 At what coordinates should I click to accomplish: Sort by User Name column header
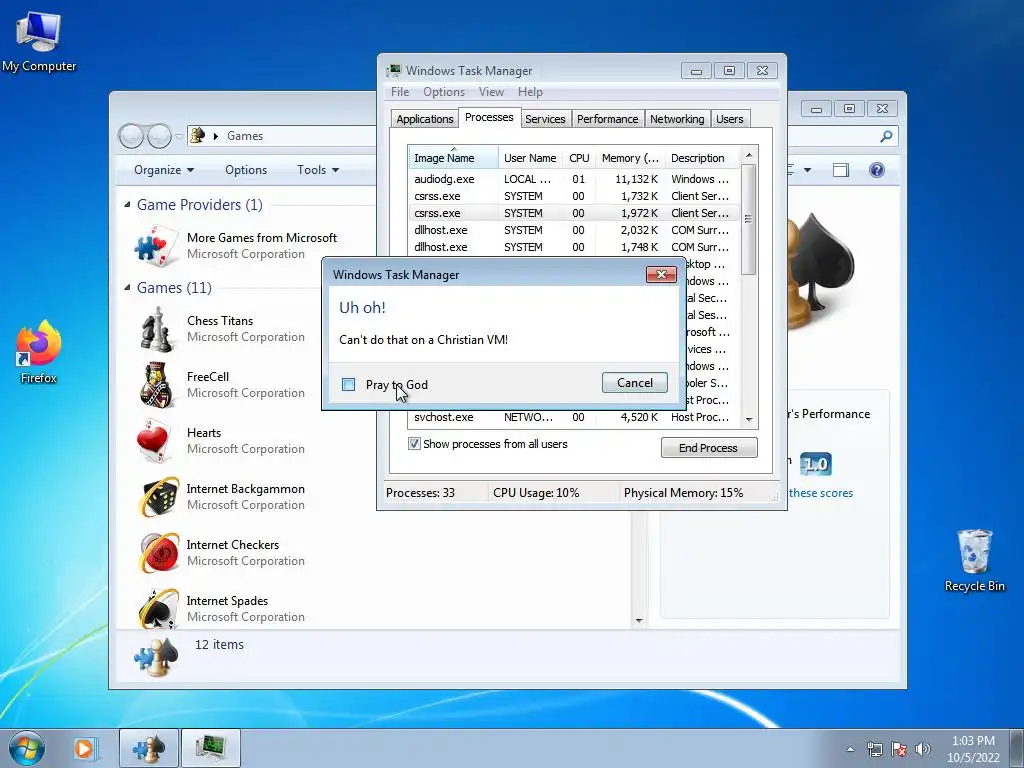click(530, 158)
